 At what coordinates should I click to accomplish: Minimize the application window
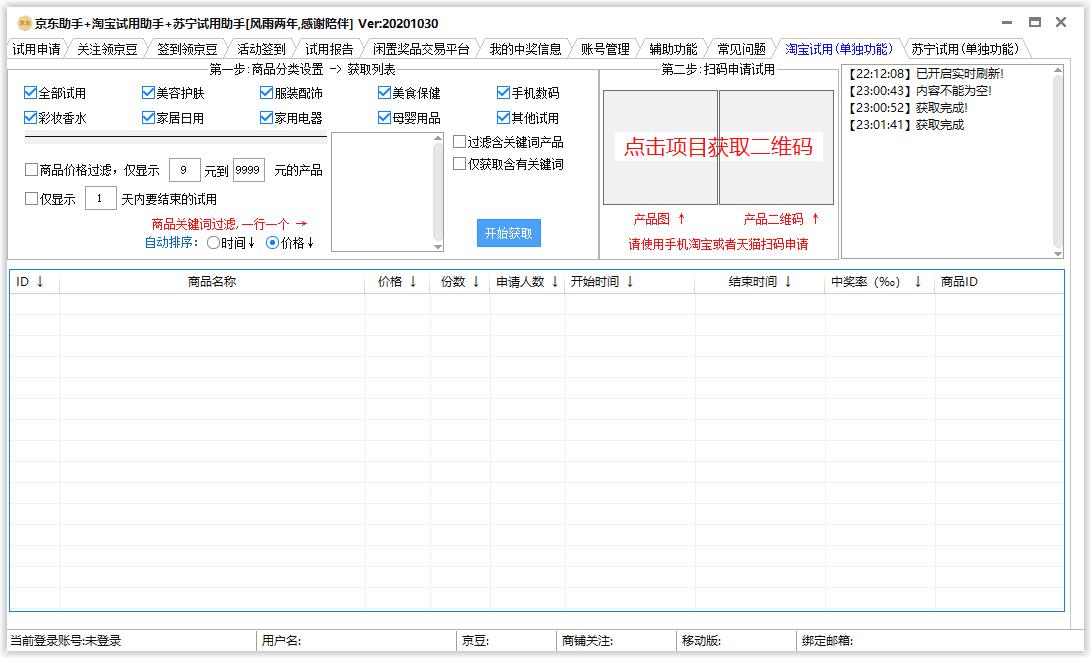[1006, 23]
